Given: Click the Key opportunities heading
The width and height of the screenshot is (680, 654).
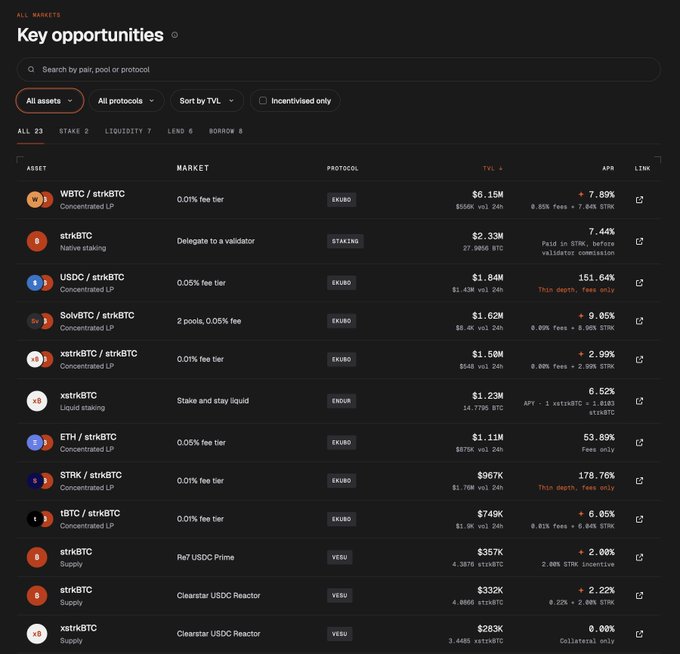Looking at the screenshot, I should [90, 35].
